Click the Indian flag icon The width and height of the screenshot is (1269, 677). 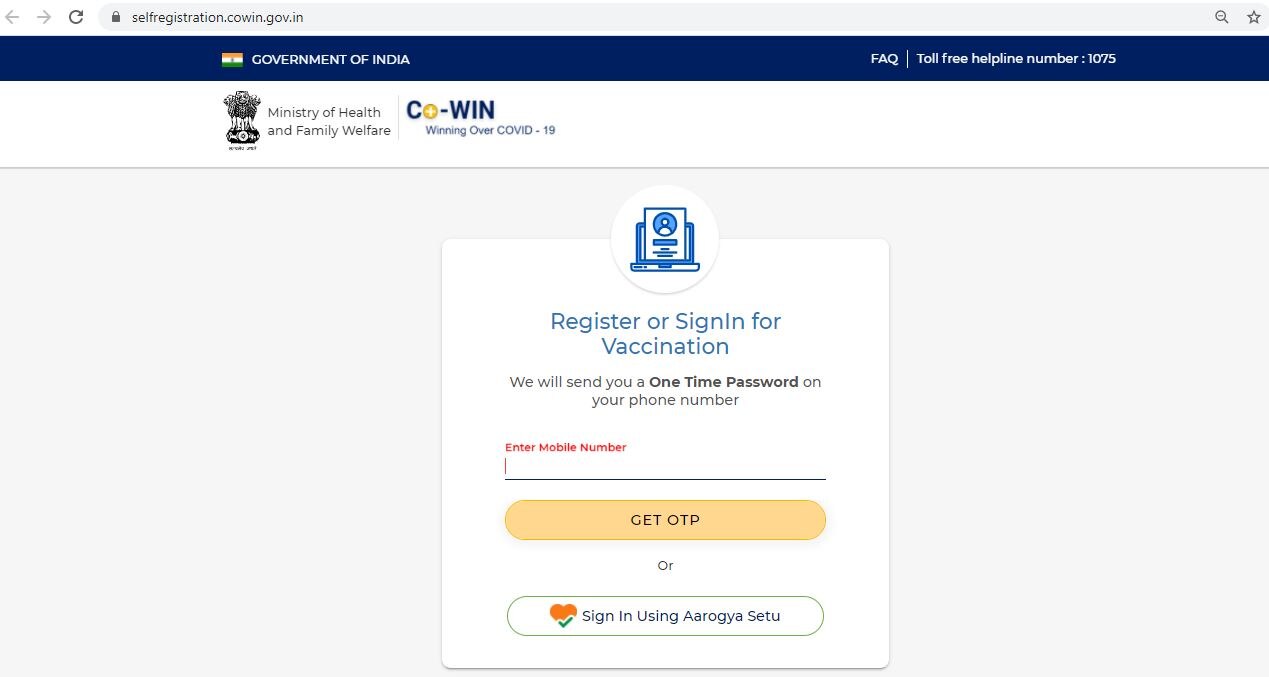coord(232,59)
